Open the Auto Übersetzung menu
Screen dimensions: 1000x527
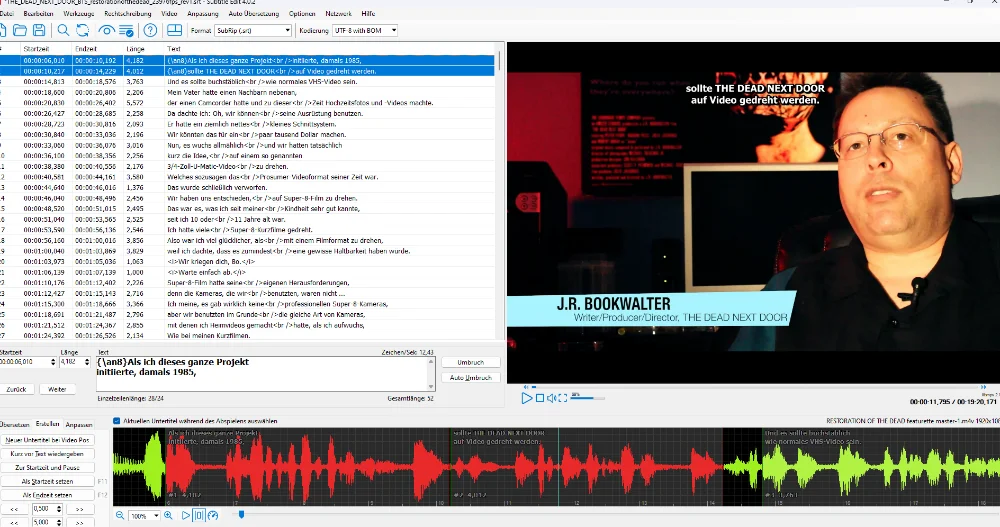[254, 13]
